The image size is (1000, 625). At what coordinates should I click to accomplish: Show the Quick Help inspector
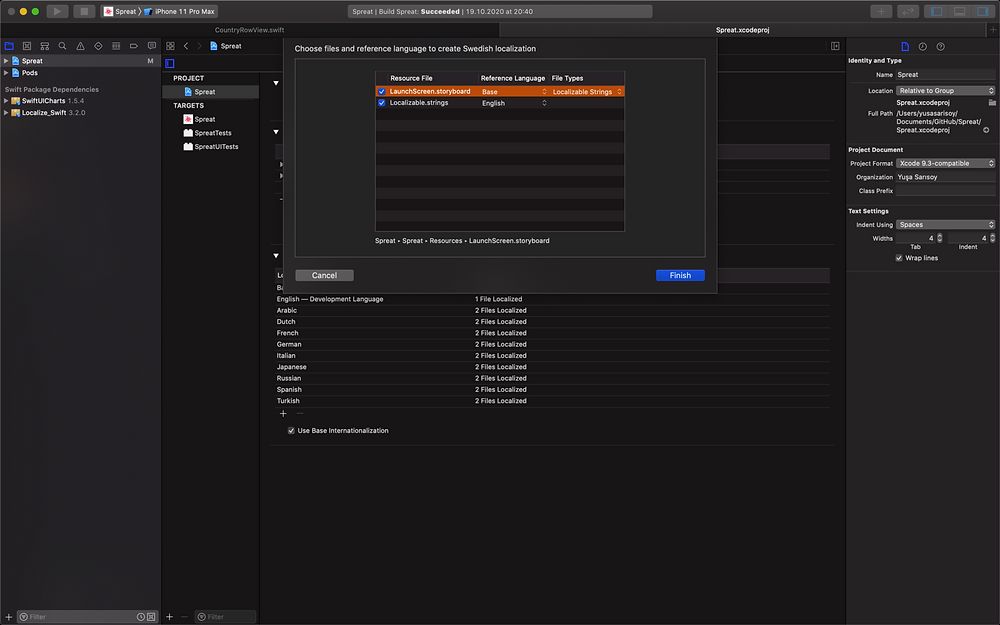pyautogui.click(x=941, y=47)
